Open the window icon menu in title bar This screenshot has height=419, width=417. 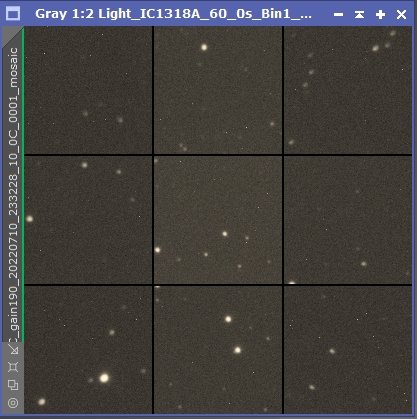coord(14,14)
